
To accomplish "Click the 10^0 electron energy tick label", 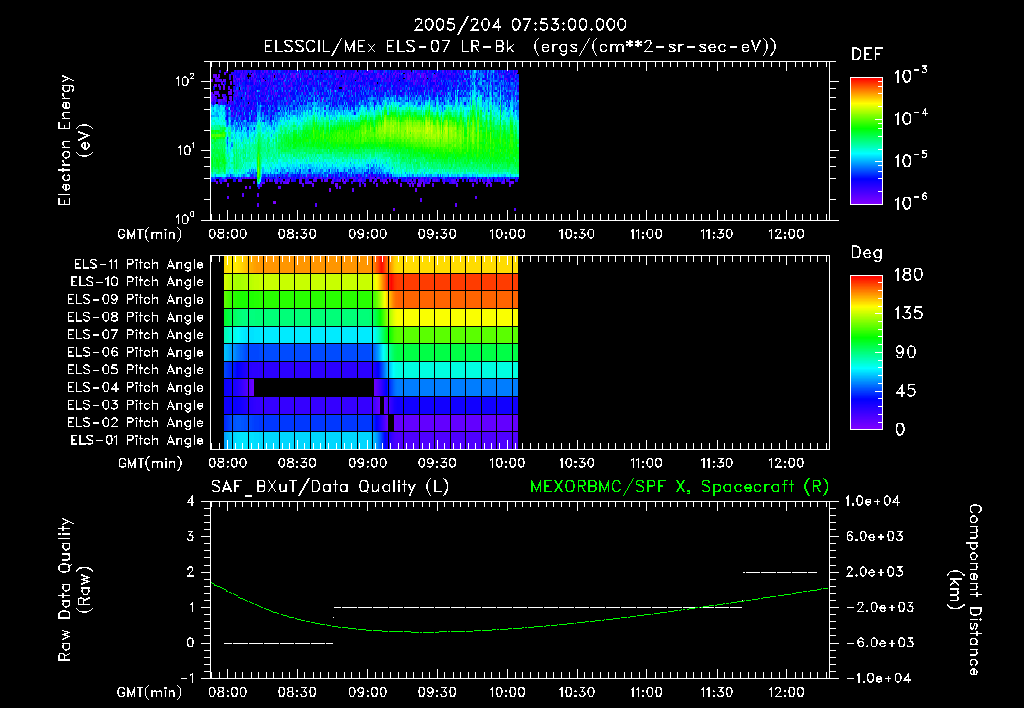I will pos(185,217).
